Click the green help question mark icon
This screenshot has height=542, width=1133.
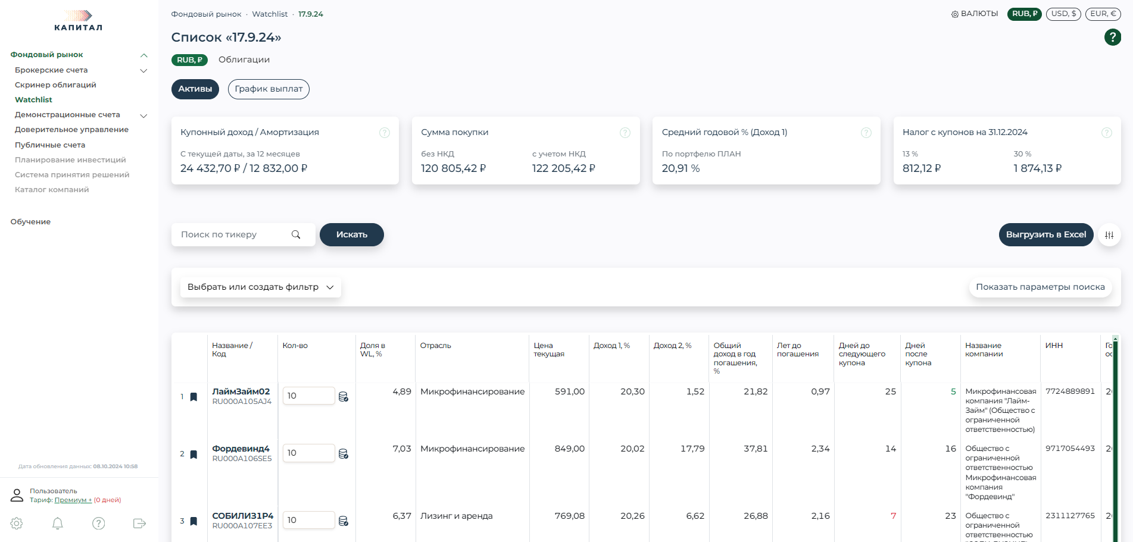[x=1112, y=37]
